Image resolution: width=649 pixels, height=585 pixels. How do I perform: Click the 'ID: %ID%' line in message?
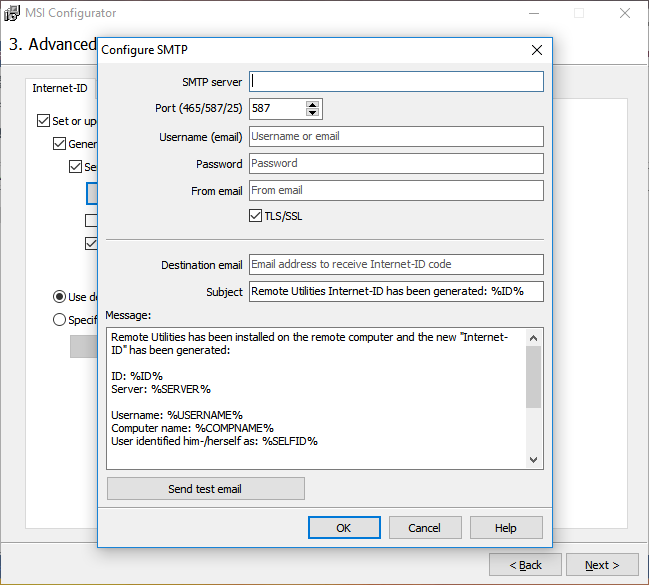click(137, 376)
